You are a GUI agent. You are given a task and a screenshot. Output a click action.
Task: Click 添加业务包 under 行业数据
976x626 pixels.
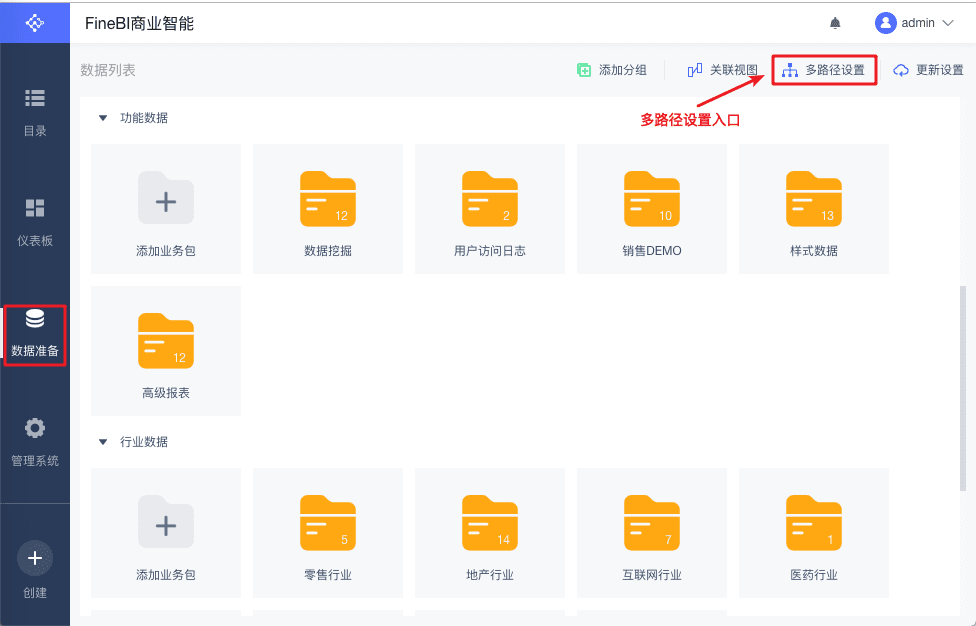point(166,533)
